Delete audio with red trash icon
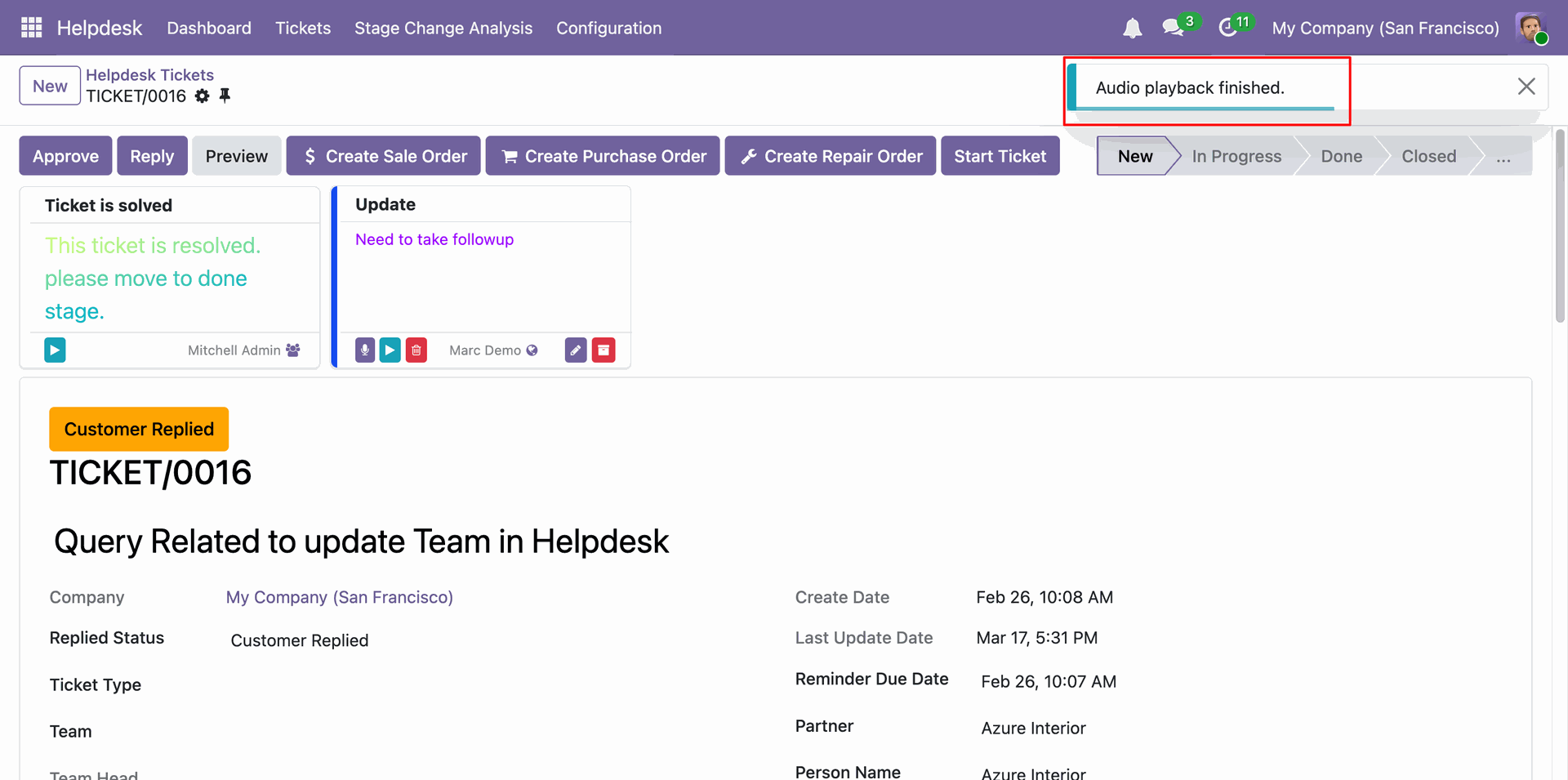This screenshot has width=1568, height=780. 416,350
